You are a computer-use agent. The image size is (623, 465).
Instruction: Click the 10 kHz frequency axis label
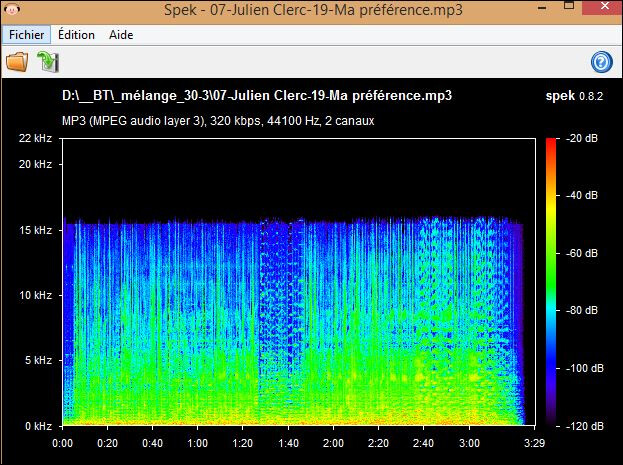point(35,295)
